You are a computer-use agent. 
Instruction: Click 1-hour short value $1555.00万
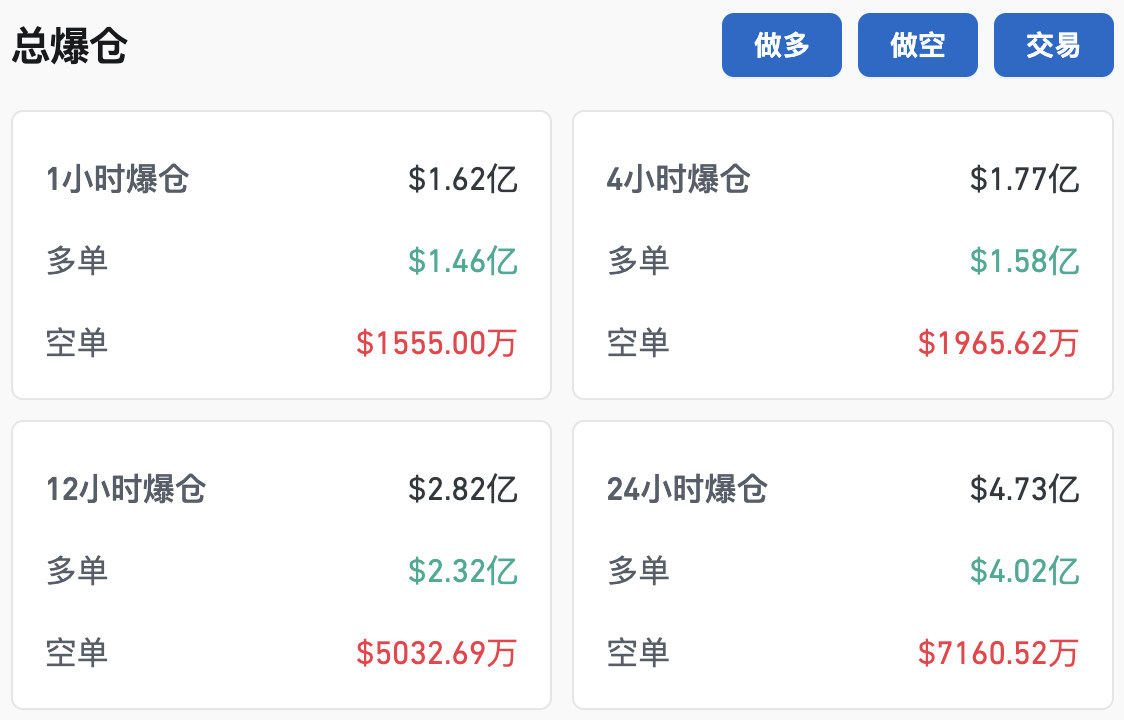(x=437, y=344)
